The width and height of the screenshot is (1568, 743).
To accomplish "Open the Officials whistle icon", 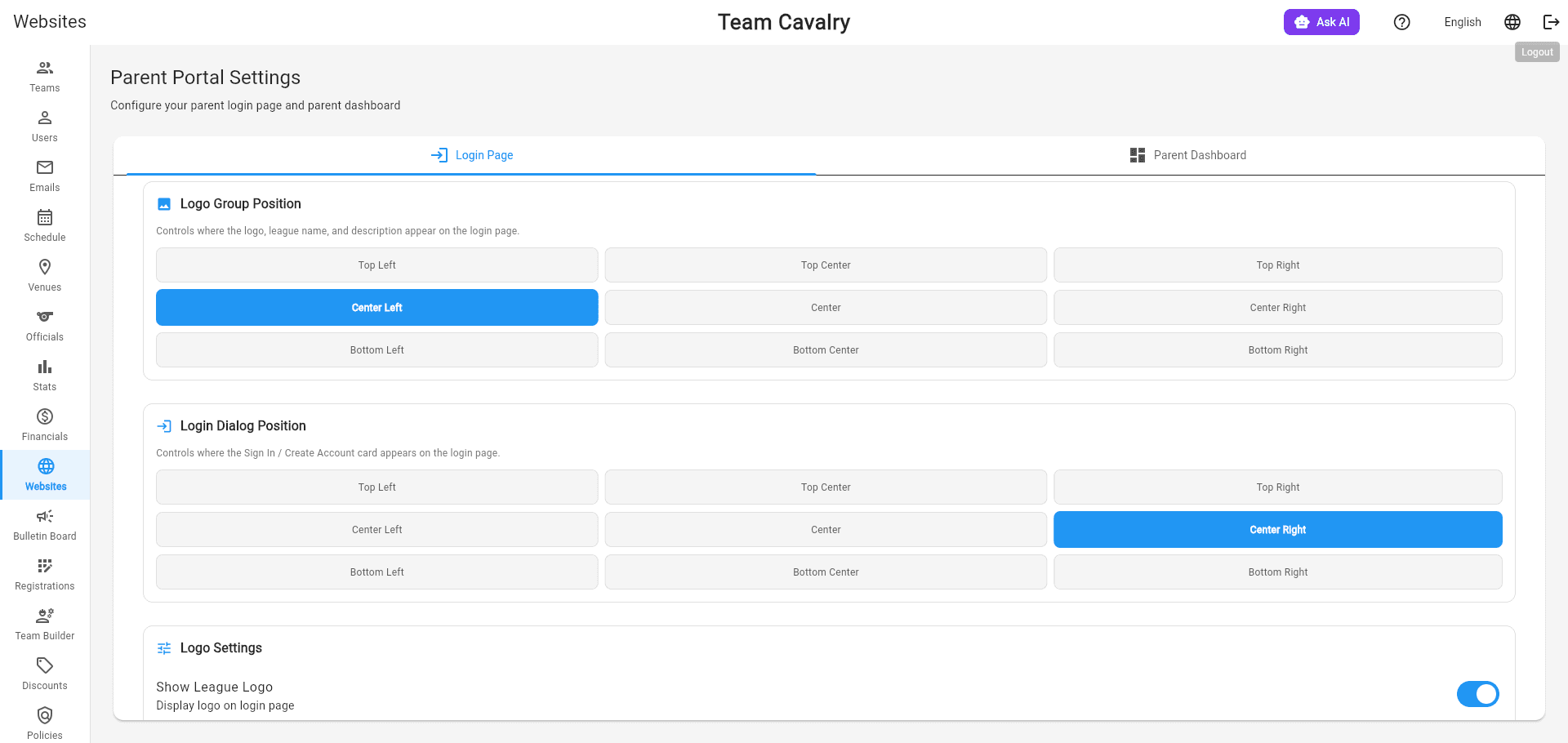I will pos(45,317).
